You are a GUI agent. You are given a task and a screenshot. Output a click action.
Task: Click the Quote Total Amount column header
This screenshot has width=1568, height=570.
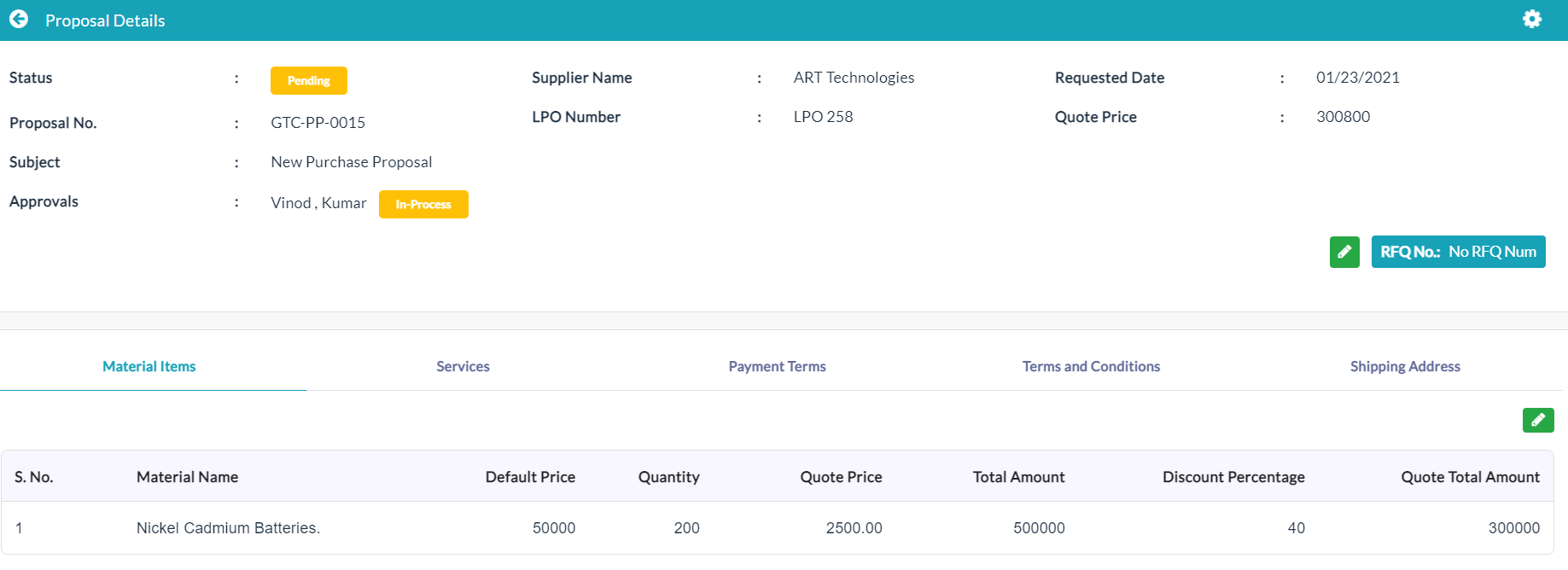tap(1470, 477)
